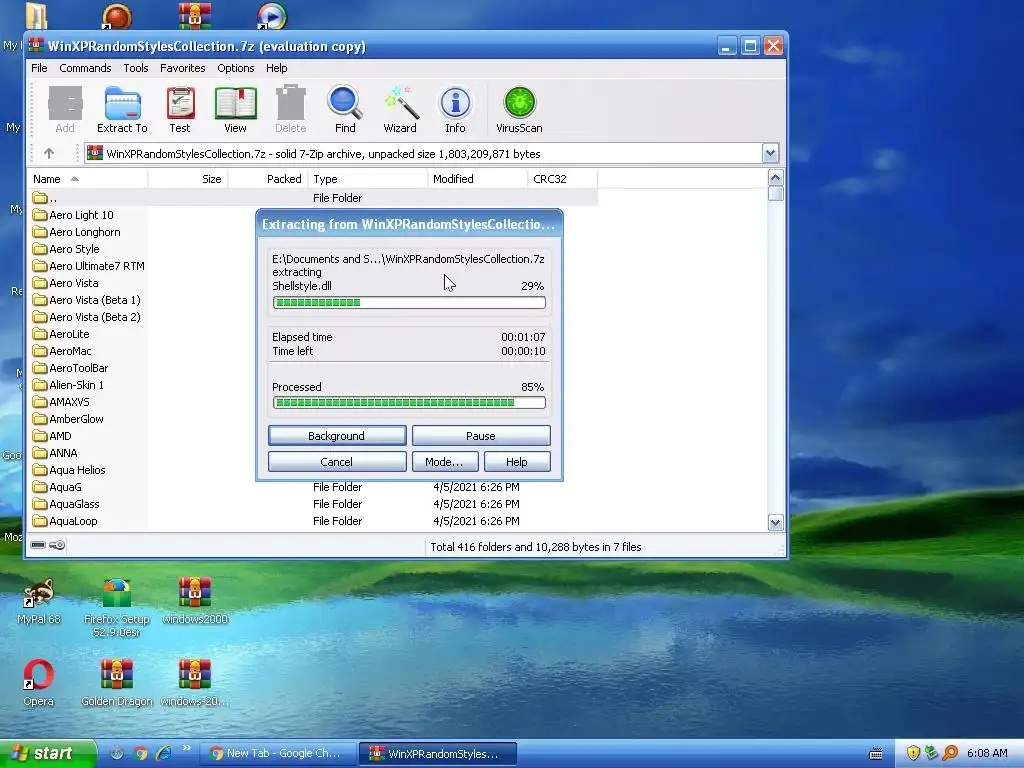Click the Add toolbar icon

(65, 110)
